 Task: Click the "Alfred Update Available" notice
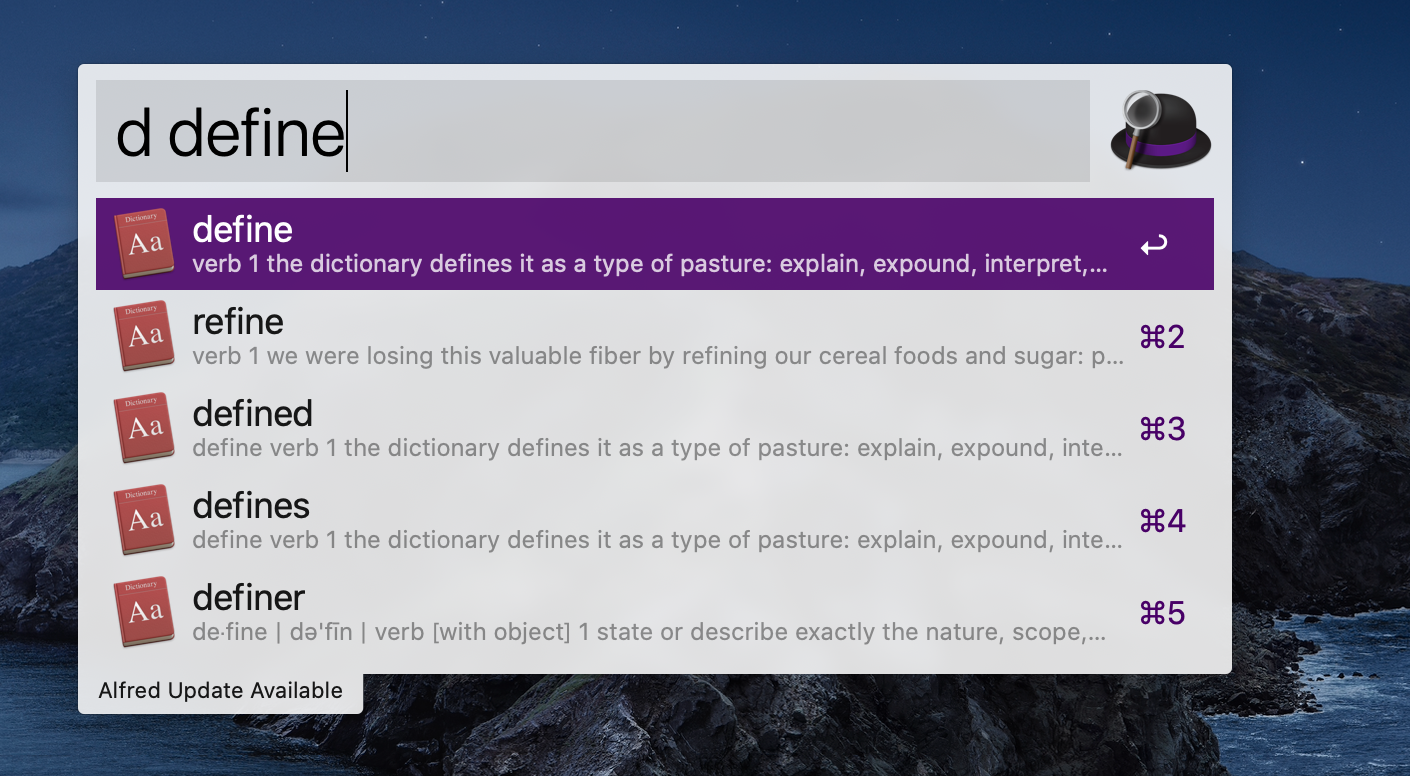point(220,691)
